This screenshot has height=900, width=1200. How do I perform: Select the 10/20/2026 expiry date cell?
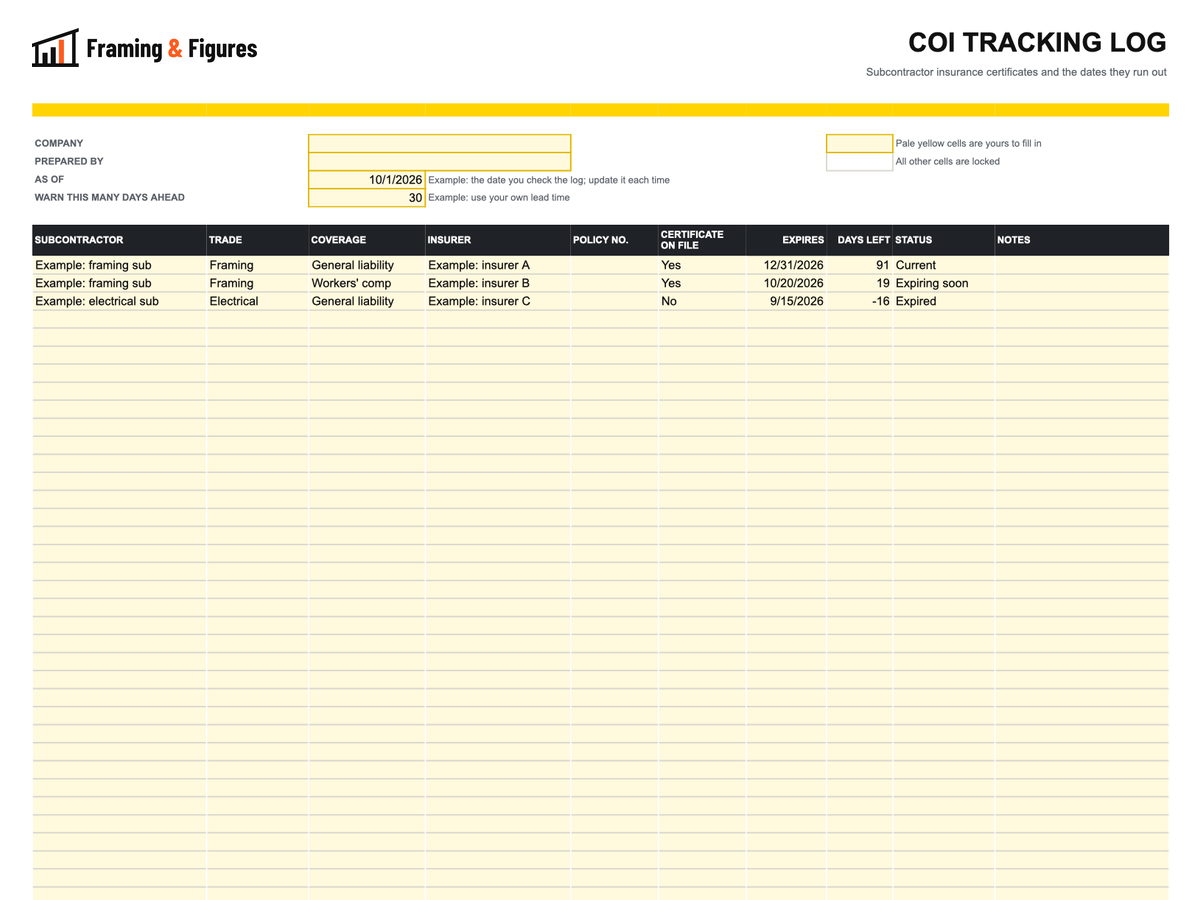tap(786, 283)
